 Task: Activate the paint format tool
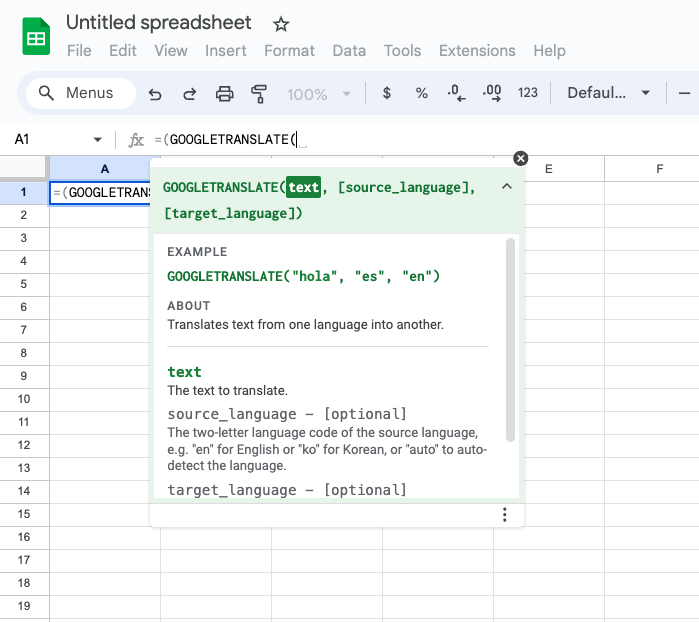[259, 93]
